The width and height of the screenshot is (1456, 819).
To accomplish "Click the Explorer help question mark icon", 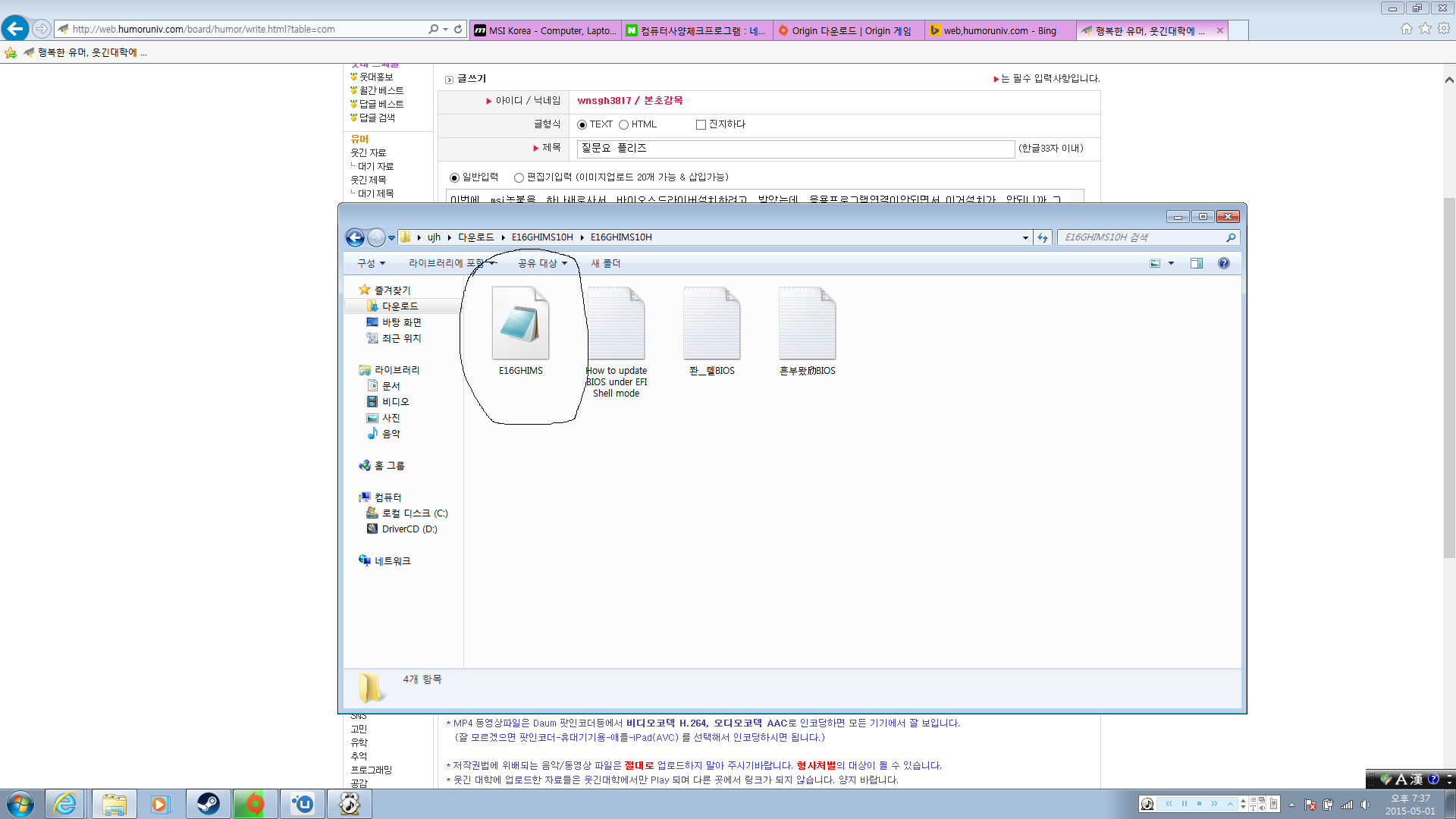I will point(1223,263).
